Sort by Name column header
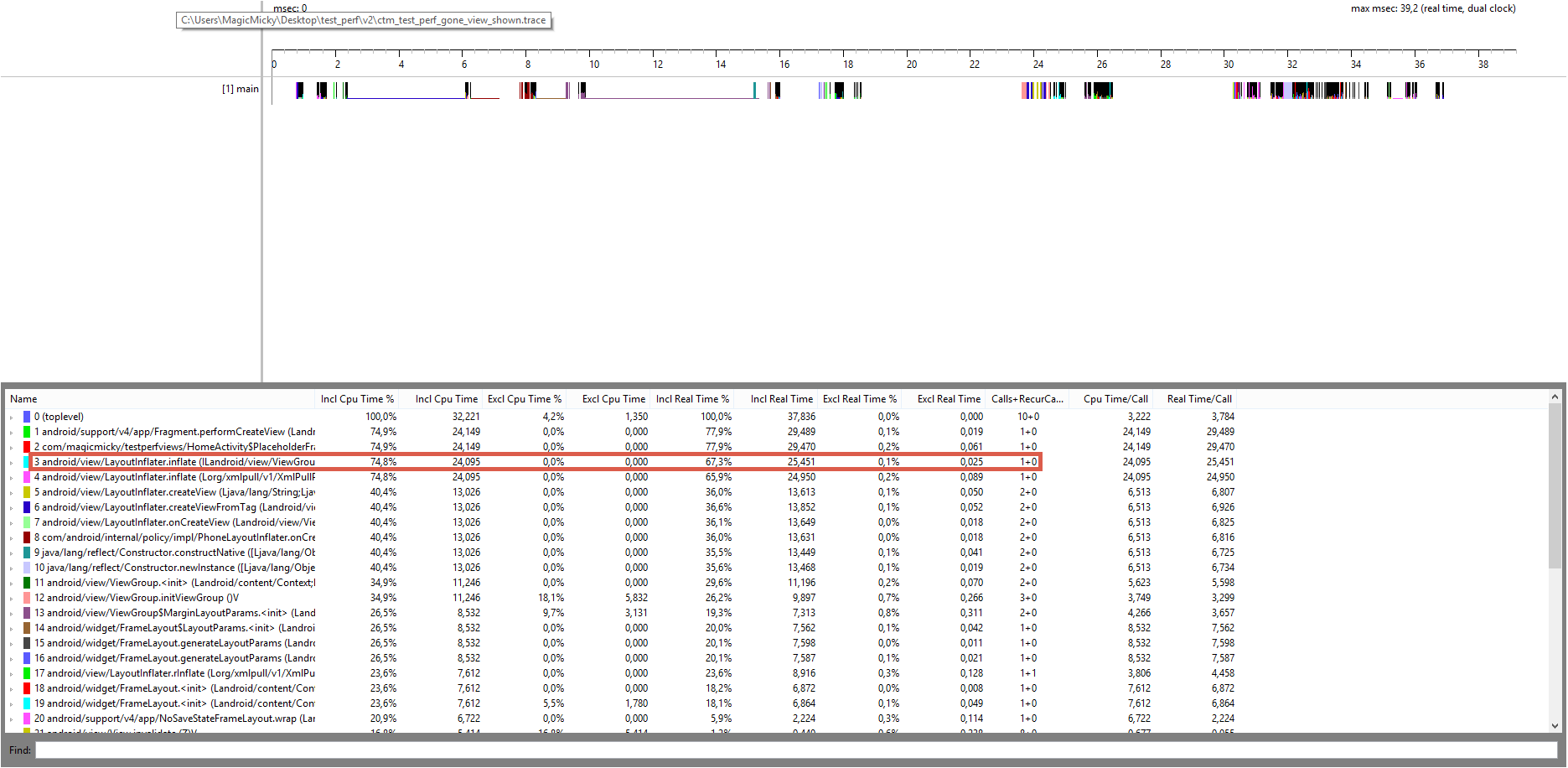Screen dimensions: 1568x768 click(x=159, y=399)
